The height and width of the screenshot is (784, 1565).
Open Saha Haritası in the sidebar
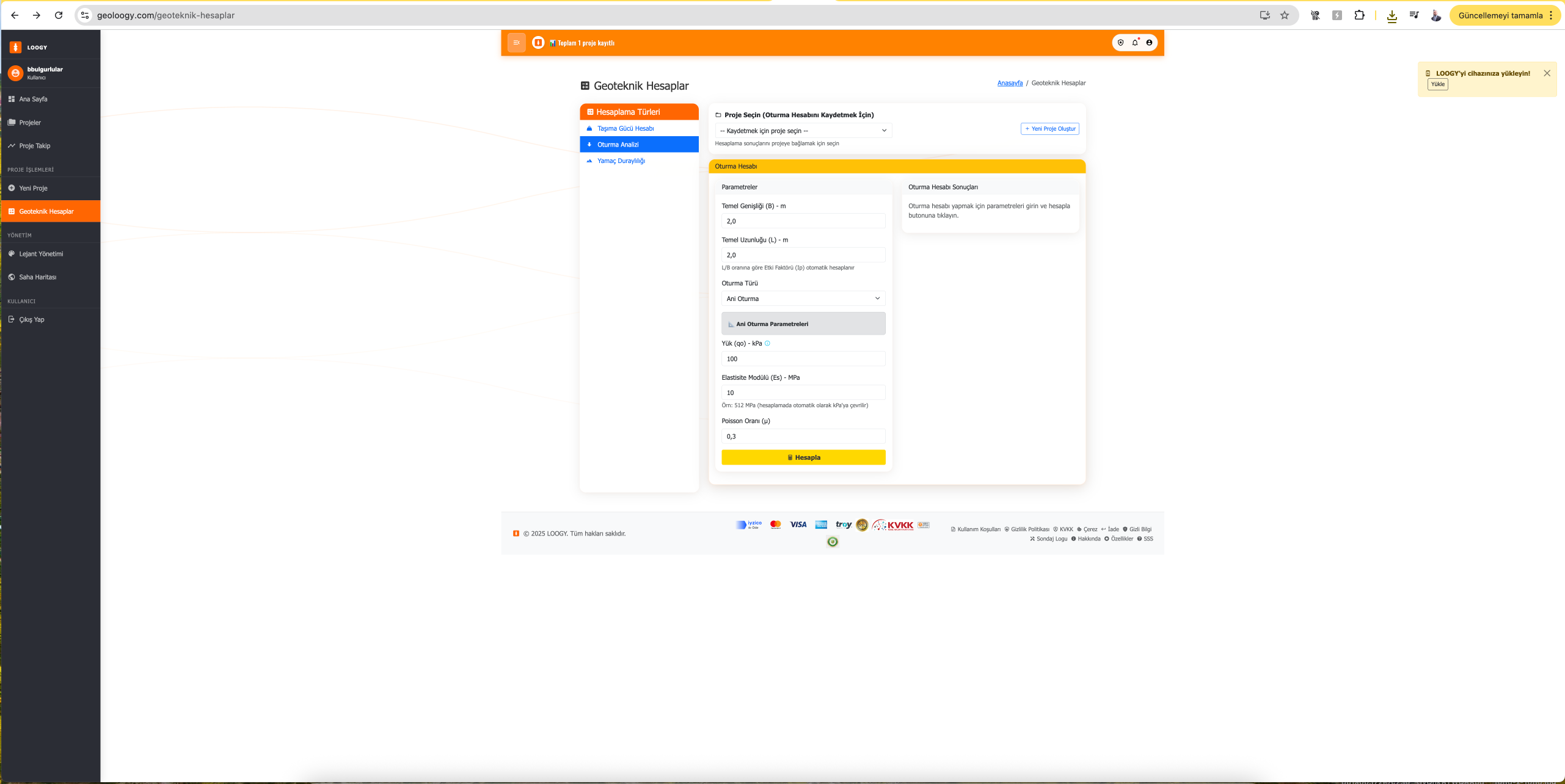37,277
